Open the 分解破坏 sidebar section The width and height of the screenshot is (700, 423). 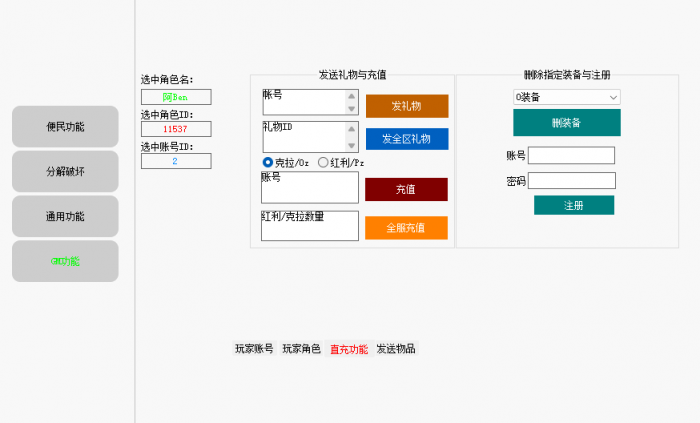tap(65, 171)
